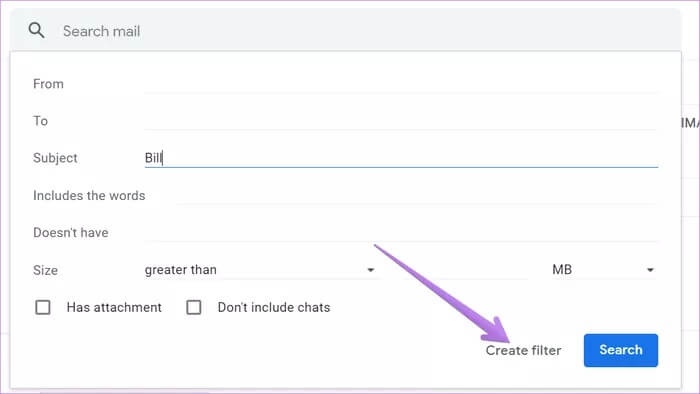Click the blue Search button
Image resolution: width=700 pixels, height=394 pixels.
621,350
